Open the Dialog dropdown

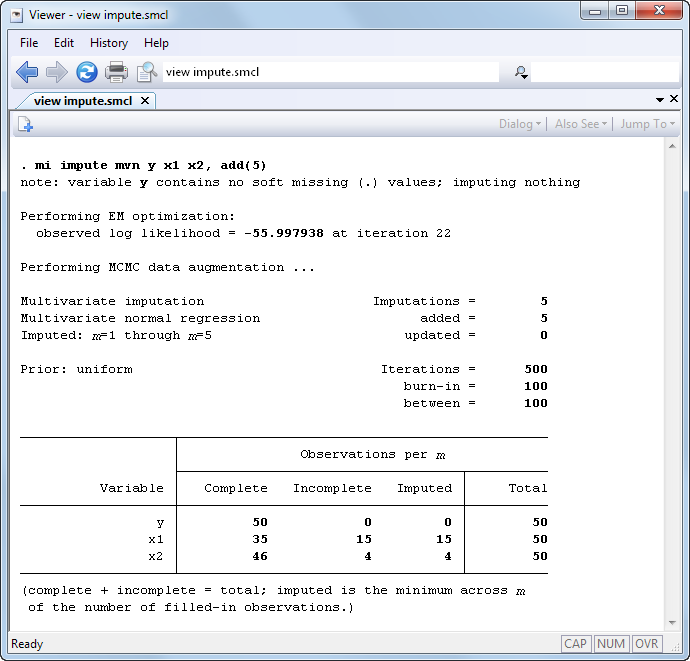pos(519,124)
